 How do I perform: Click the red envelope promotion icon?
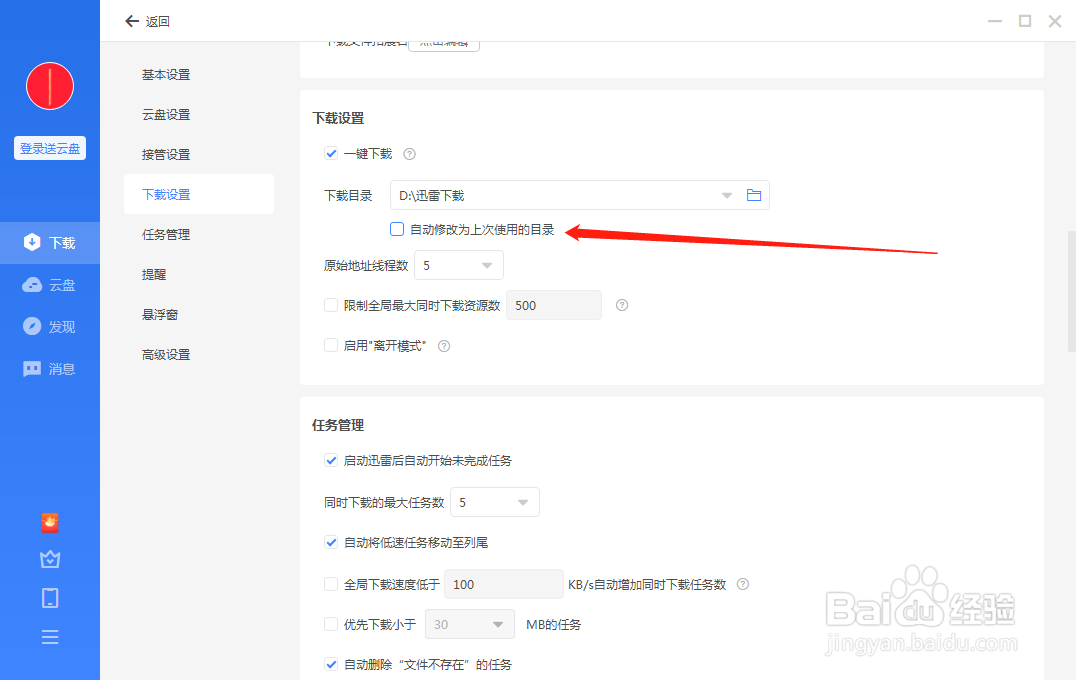(x=50, y=523)
